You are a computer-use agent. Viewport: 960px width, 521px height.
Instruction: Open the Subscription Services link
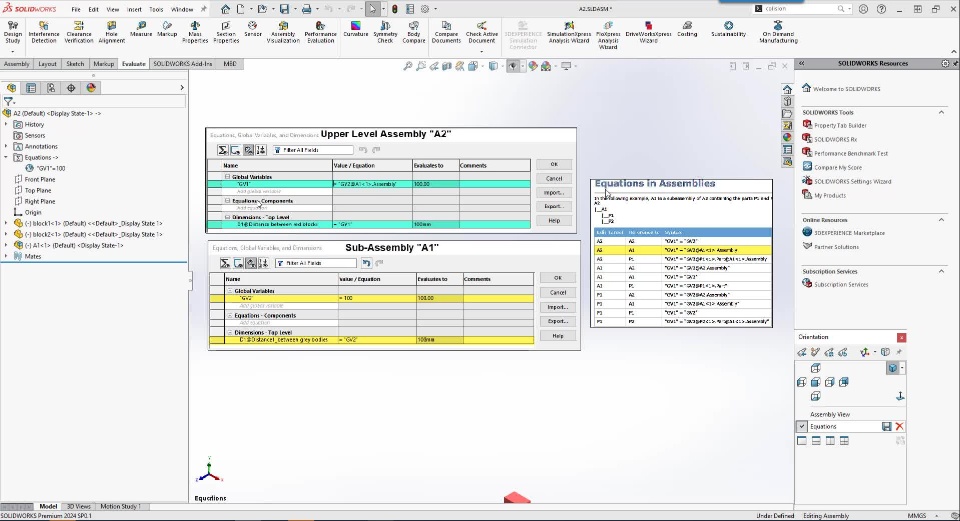point(841,285)
